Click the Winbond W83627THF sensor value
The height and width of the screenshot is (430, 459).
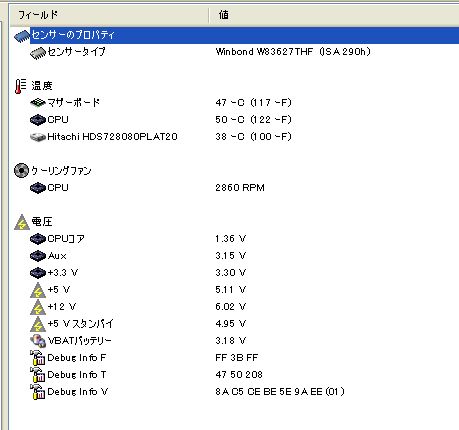tap(293, 52)
